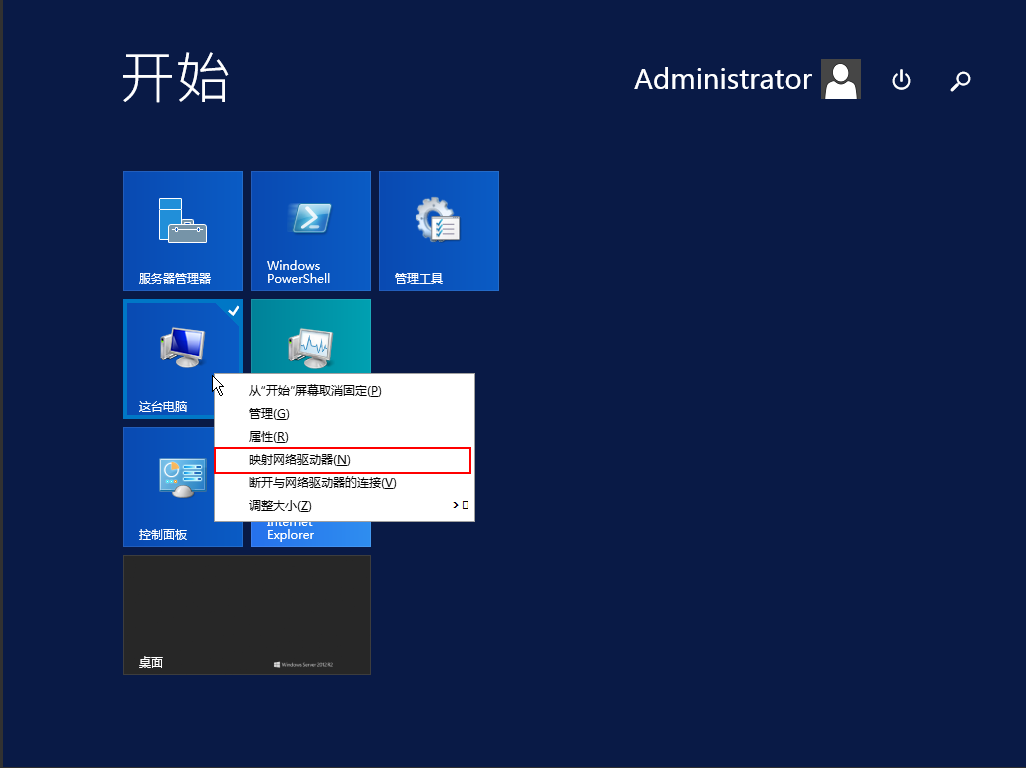Uncheck the selection checkmark on 这台电脑 tile
Image resolution: width=1026 pixels, height=768 pixels.
(x=233, y=311)
